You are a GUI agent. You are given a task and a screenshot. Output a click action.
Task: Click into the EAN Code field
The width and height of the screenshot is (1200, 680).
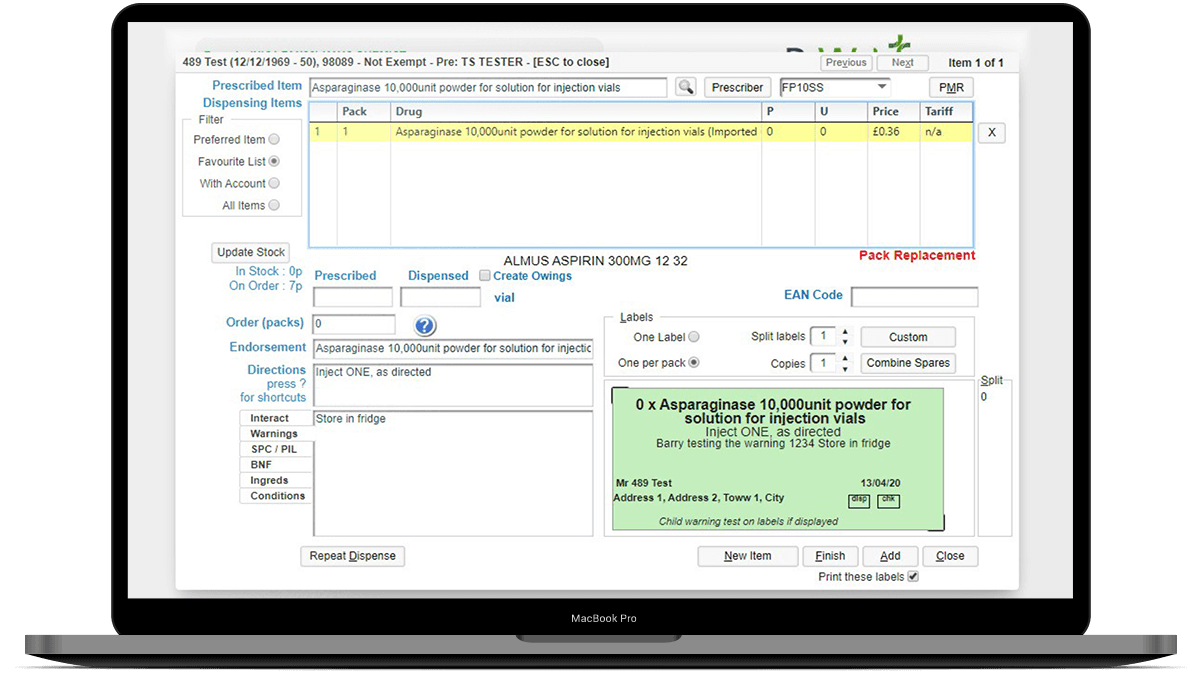[914, 297]
